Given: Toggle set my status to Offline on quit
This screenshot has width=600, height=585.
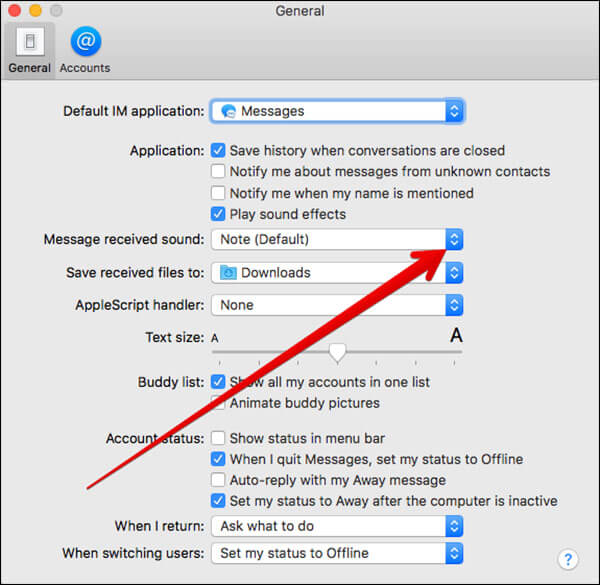Looking at the screenshot, I should (218, 459).
